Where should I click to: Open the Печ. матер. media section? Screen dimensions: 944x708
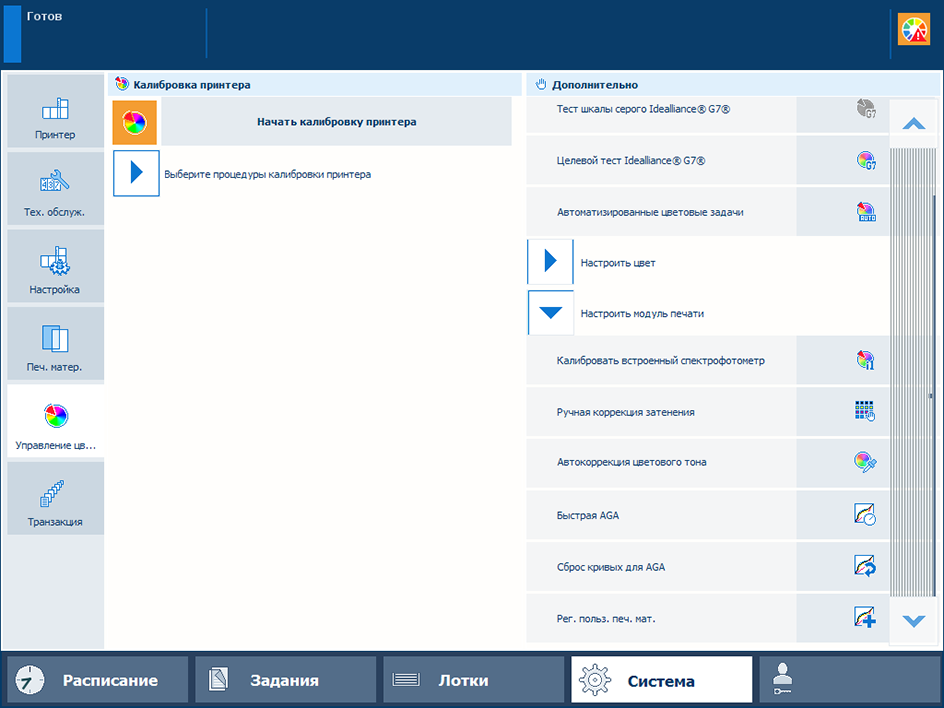pyautogui.click(x=55, y=344)
